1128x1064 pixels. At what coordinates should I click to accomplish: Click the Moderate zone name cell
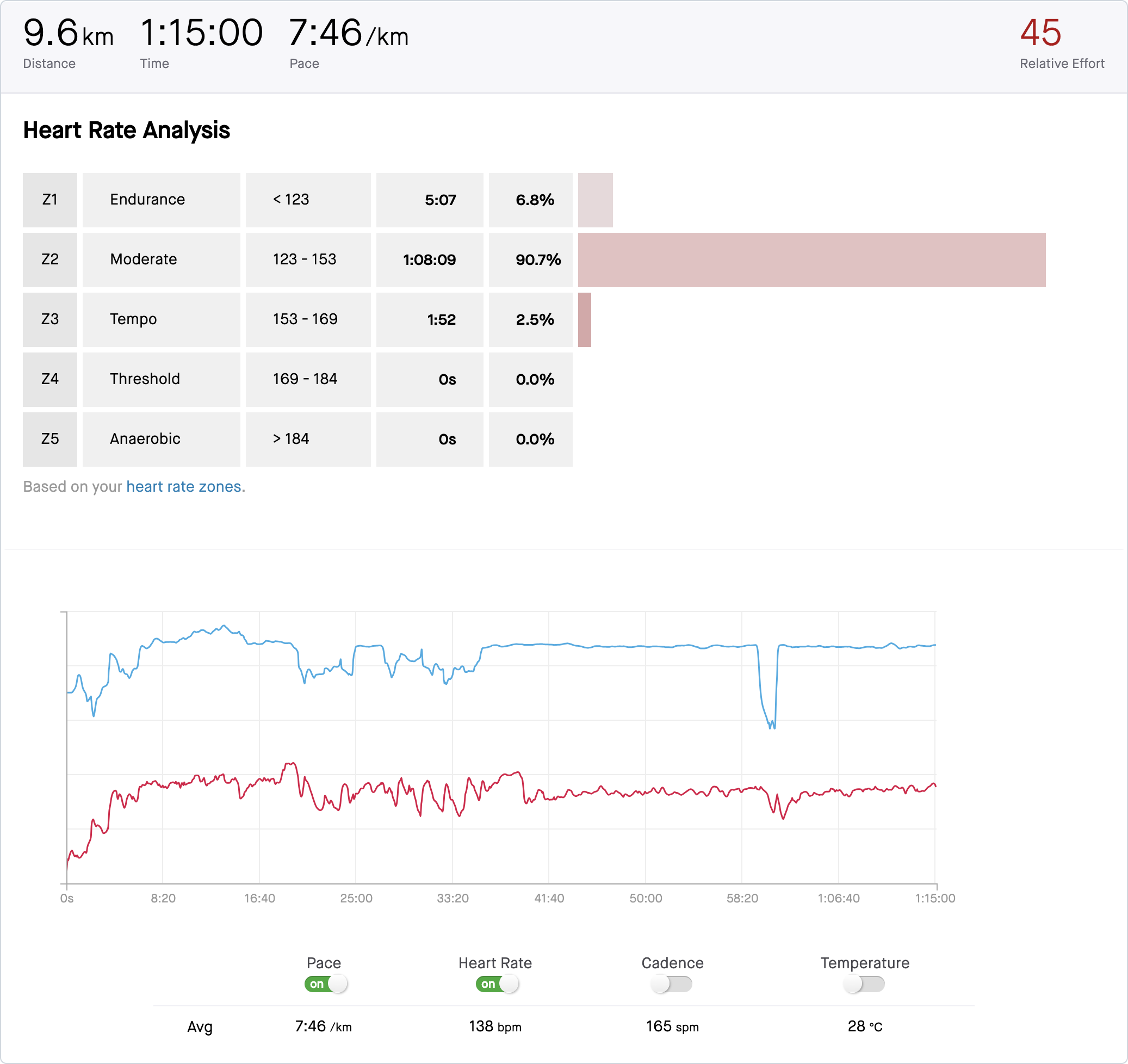pos(161,259)
